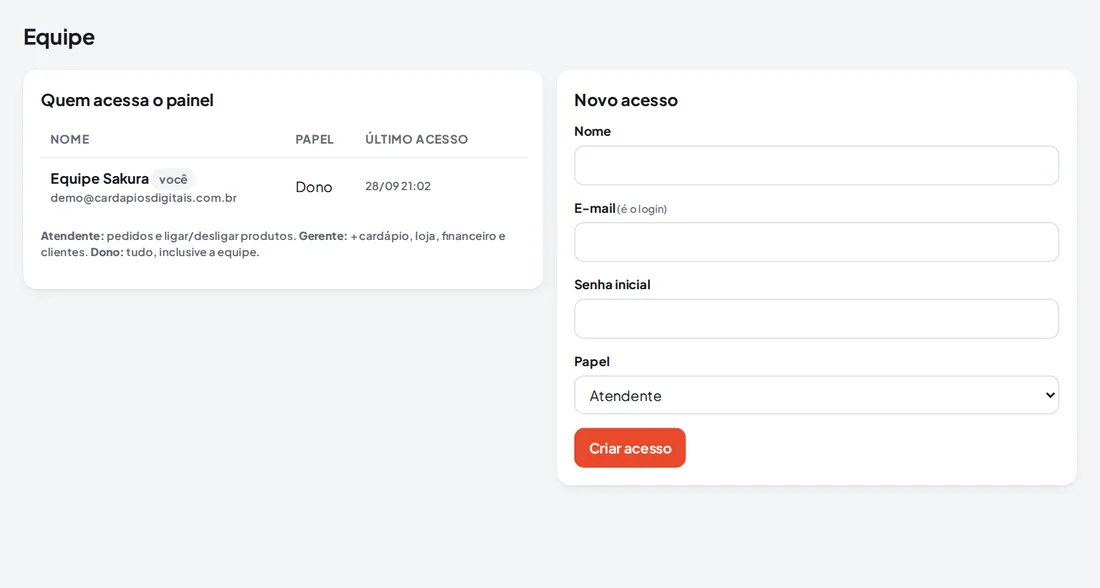Select the Senha inicial field
The height and width of the screenshot is (588, 1100).
click(816, 319)
